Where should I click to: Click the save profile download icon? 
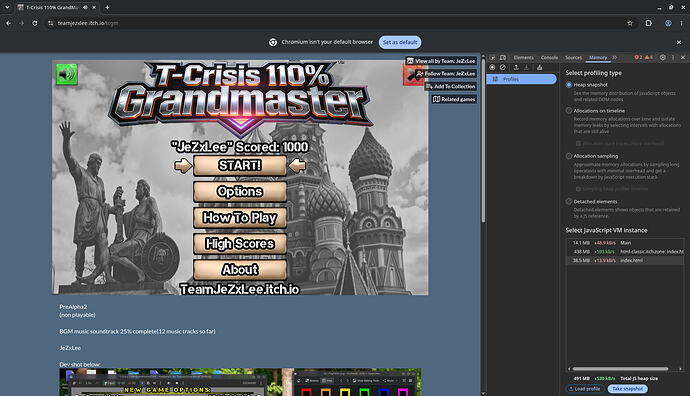(x=526, y=67)
